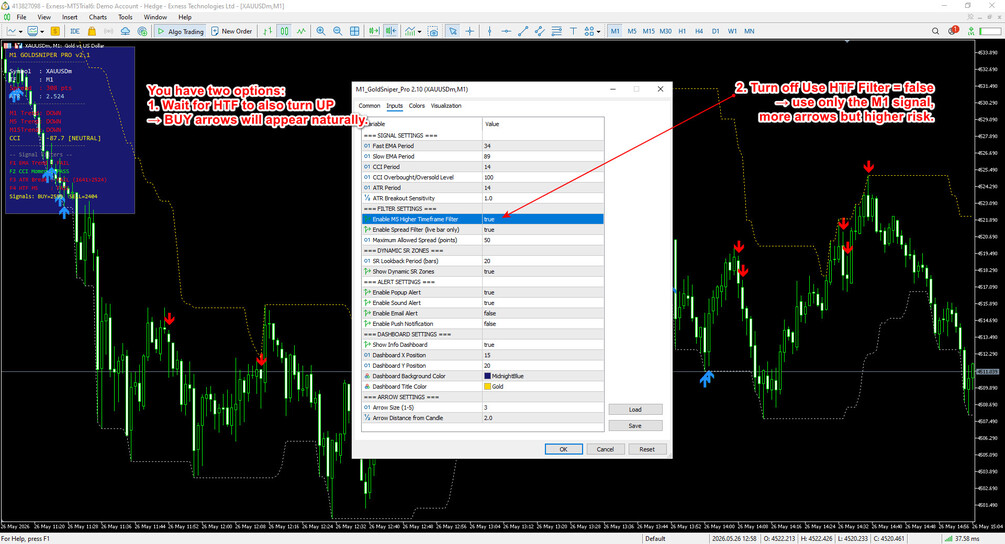This screenshot has width=1005, height=544.
Task: Toggle the chart grid icon
Action: [x=354, y=31]
